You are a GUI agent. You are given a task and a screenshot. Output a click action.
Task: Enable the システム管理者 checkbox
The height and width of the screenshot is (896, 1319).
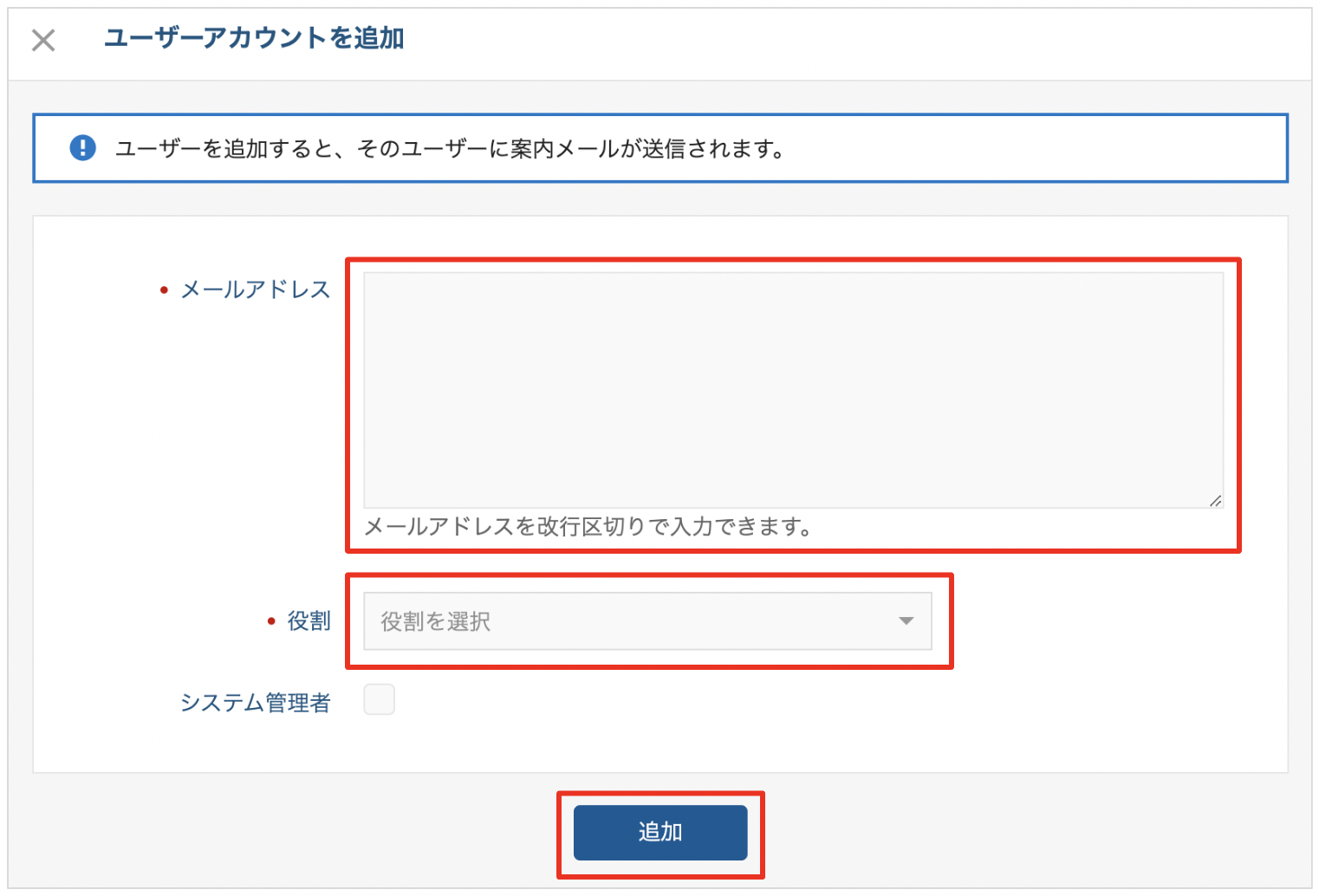[x=379, y=699]
